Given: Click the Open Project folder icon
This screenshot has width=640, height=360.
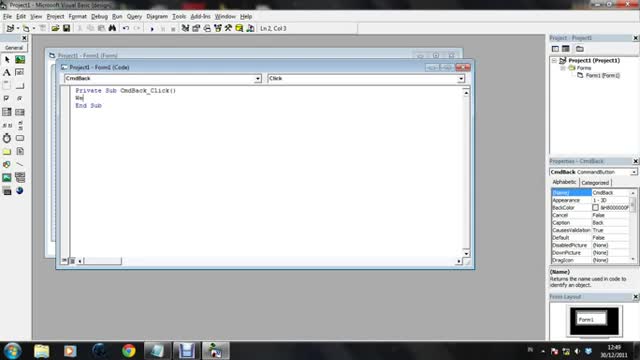Looking at the screenshot, I should point(55,28).
